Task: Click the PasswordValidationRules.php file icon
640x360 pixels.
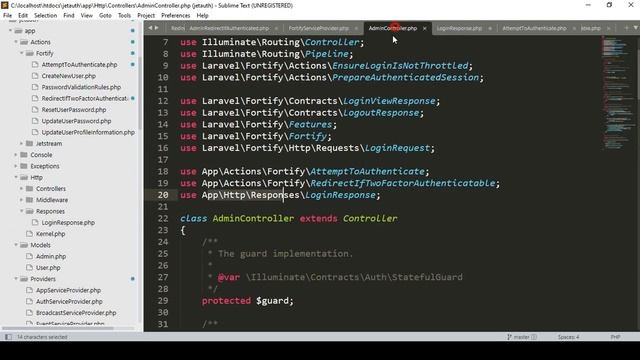Action: pos(35,87)
